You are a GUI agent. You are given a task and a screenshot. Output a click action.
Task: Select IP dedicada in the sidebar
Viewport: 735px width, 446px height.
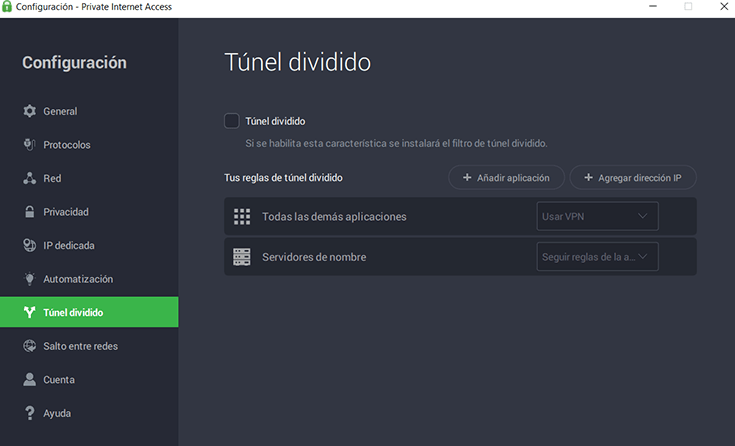pyautogui.click(x=89, y=245)
